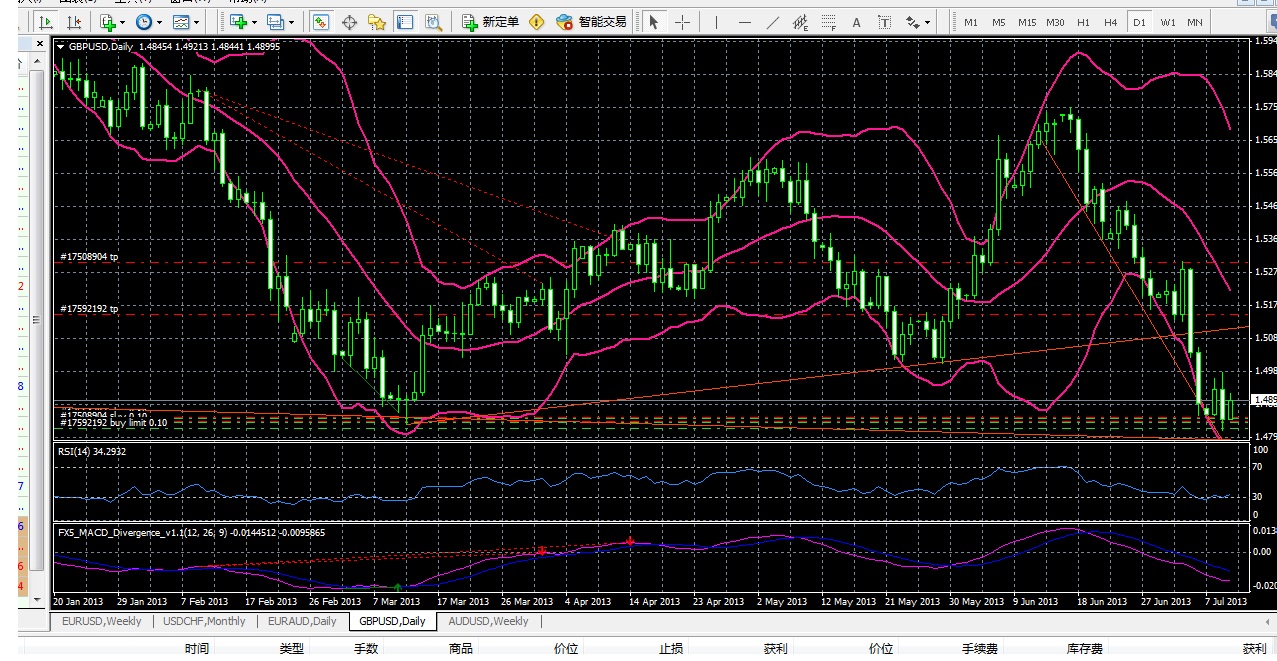Open the AUDUSD,Weekly chart tab
The image size is (1277, 661).
pyautogui.click(x=488, y=621)
